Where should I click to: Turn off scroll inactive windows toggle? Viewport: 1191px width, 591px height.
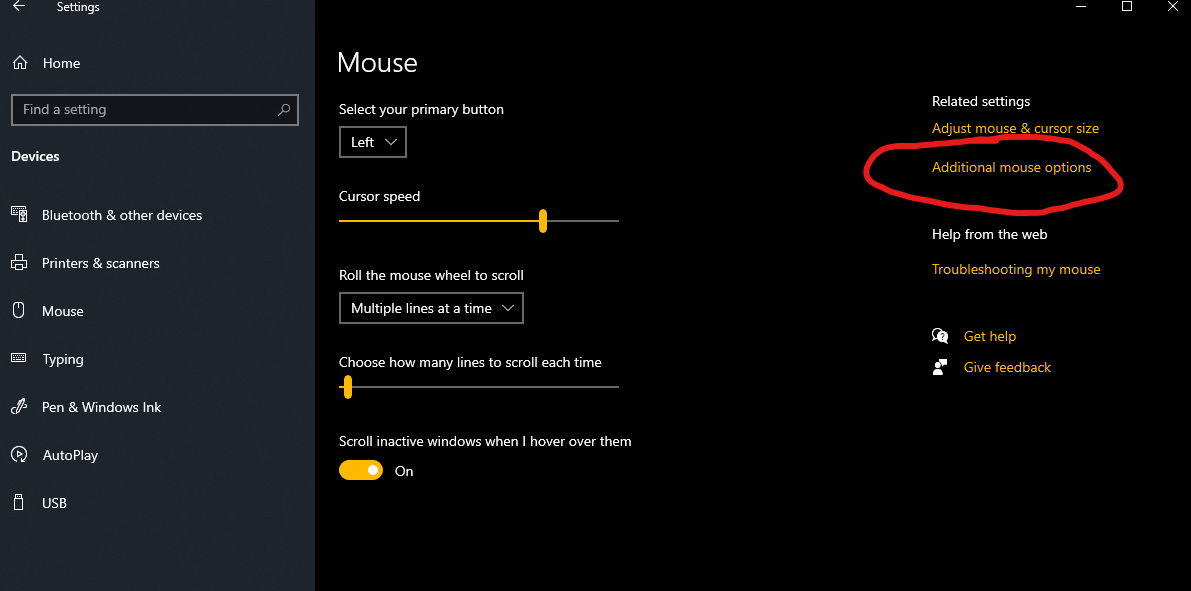tap(361, 470)
